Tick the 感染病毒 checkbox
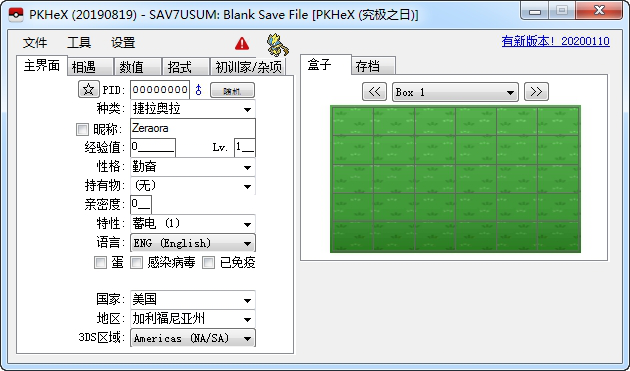630x371 pixels. tap(137, 262)
